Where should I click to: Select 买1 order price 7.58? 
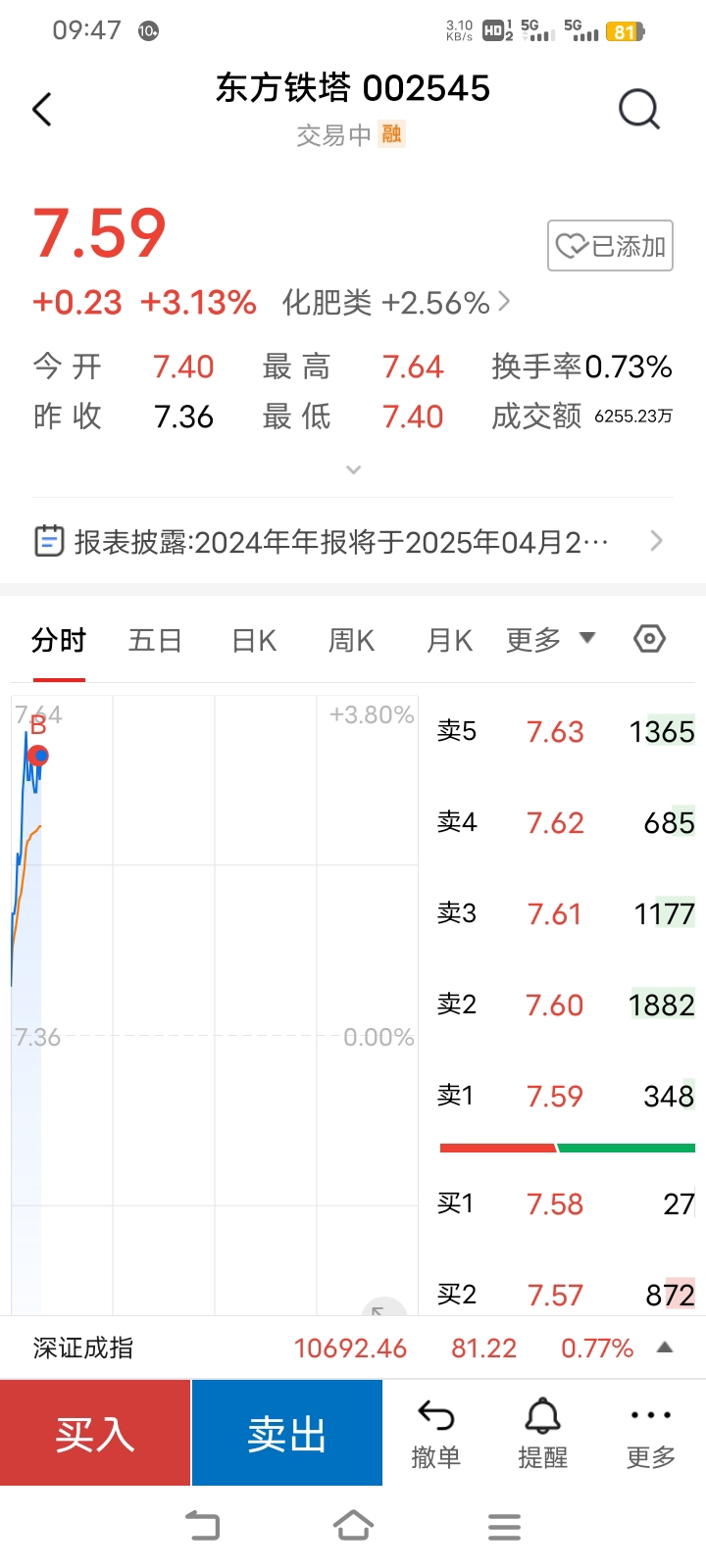pyautogui.click(x=555, y=1204)
